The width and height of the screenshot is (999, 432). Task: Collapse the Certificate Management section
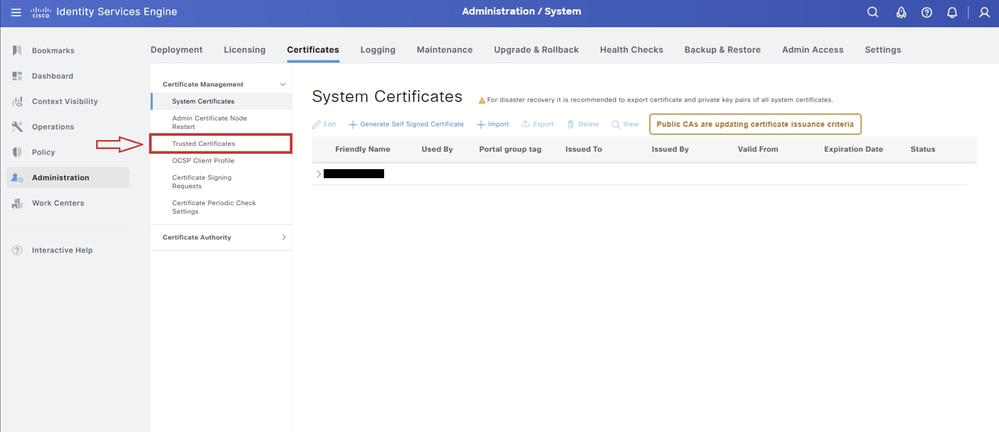tap(283, 84)
